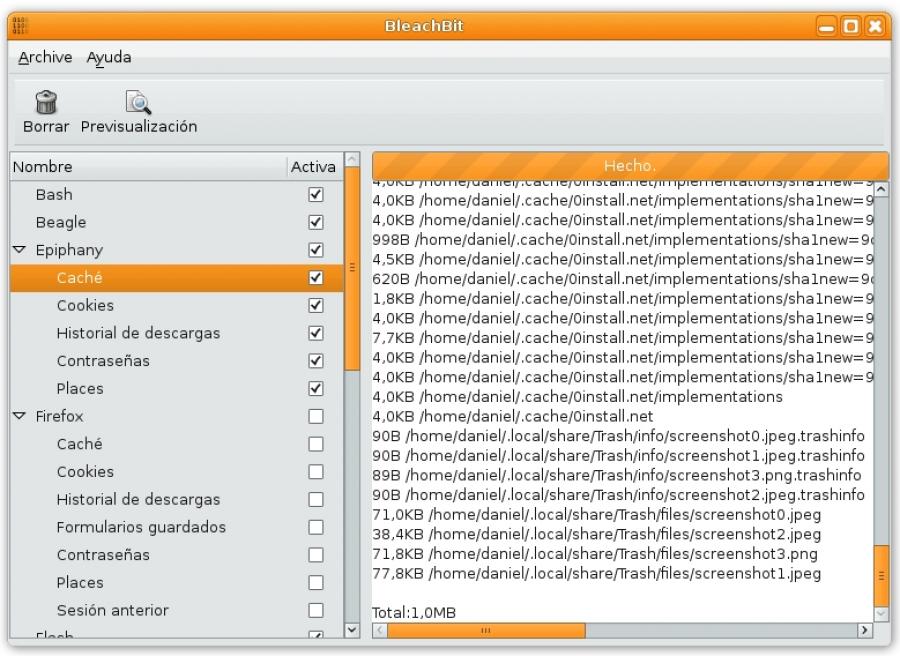
Task: Select the Epiphany row label
Action: 69,250
